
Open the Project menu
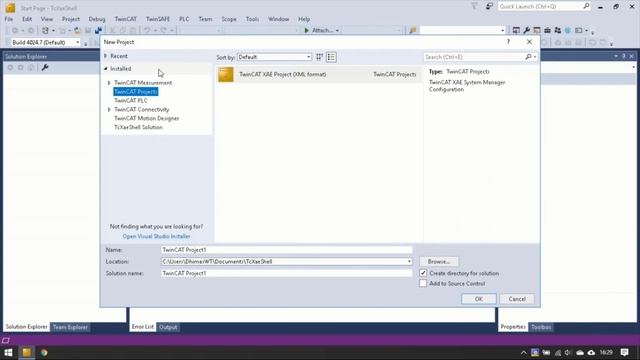coord(71,19)
